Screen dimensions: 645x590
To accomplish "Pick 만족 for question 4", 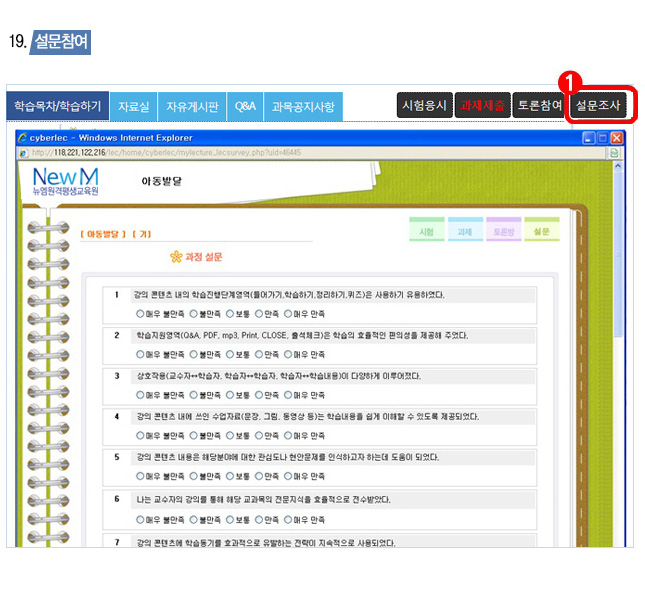I will 259,435.
